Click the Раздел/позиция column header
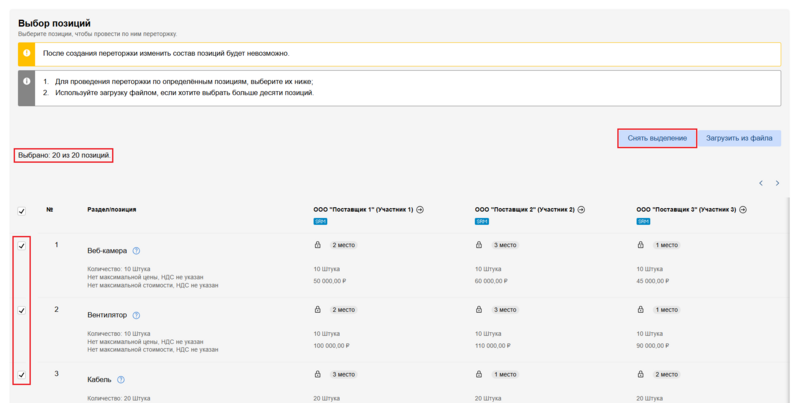The width and height of the screenshot is (800, 403). [x=112, y=210]
